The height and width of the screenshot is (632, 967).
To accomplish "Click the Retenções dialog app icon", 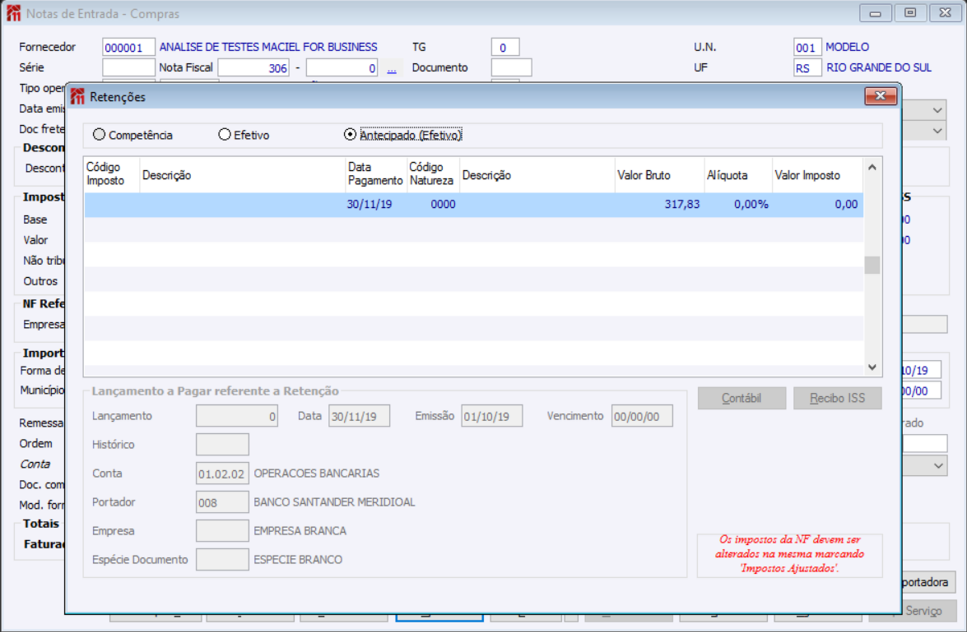I will [78, 97].
